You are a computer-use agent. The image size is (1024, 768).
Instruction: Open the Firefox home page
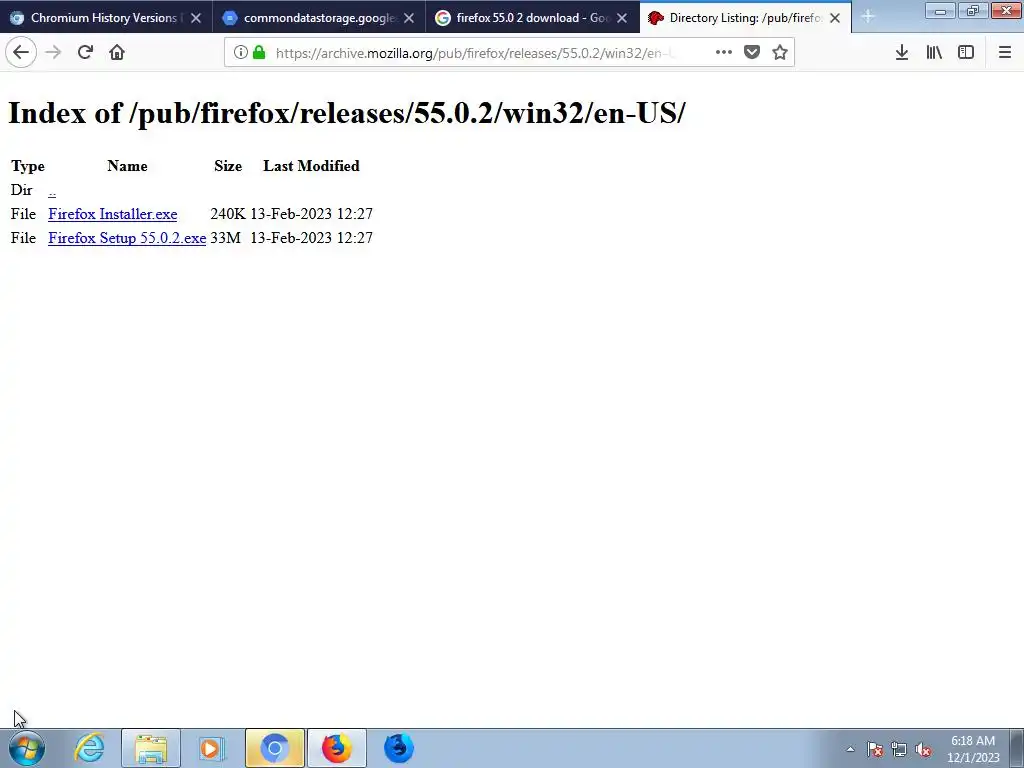click(x=117, y=52)
